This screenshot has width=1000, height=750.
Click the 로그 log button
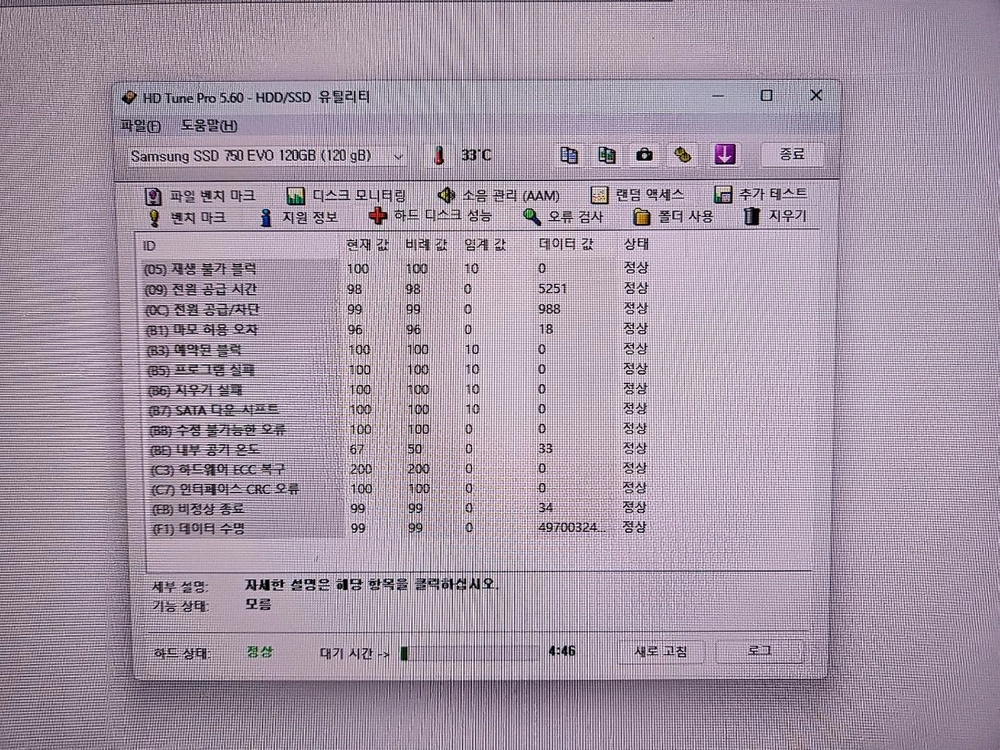[x=759, y=651]
